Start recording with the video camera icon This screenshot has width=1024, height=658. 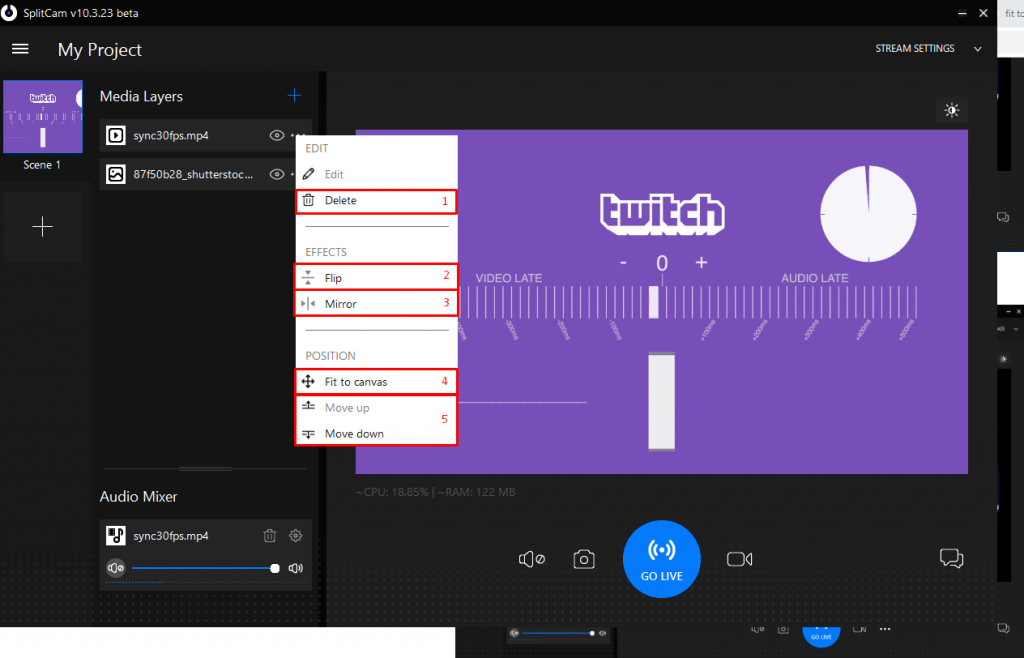(x=739, y=559)
